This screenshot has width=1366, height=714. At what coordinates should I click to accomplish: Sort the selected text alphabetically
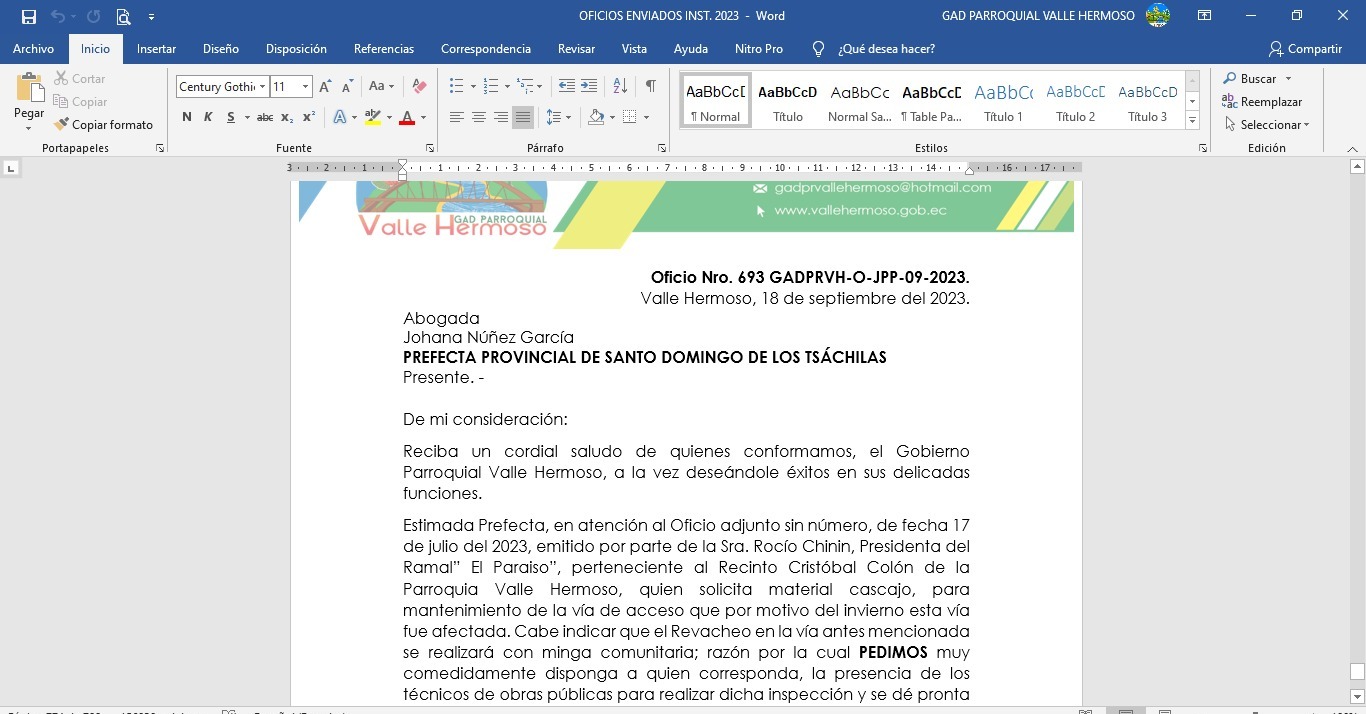click(x=620, y=87)
